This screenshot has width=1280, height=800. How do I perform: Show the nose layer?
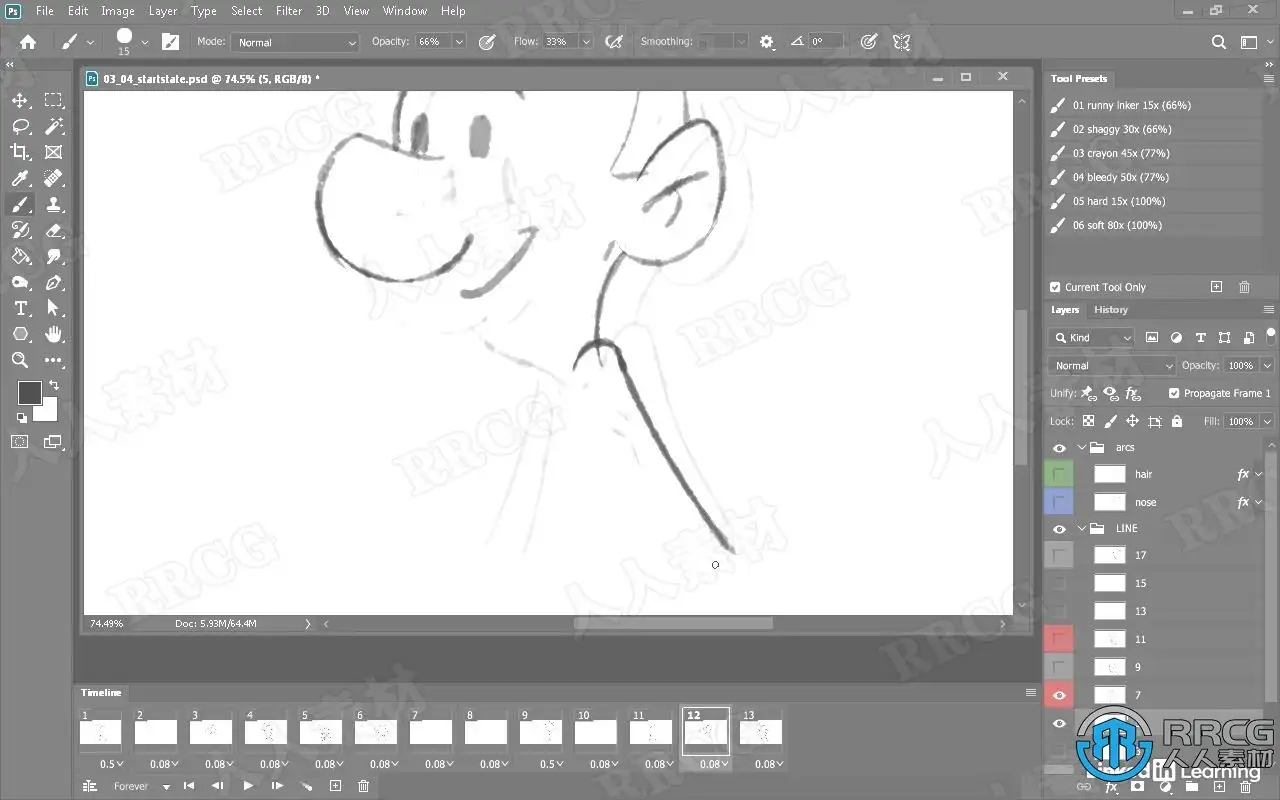[1059, 502]
